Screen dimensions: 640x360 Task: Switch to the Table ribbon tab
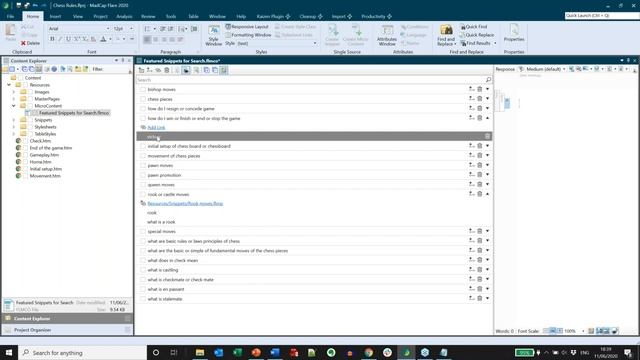coord(193,16)
